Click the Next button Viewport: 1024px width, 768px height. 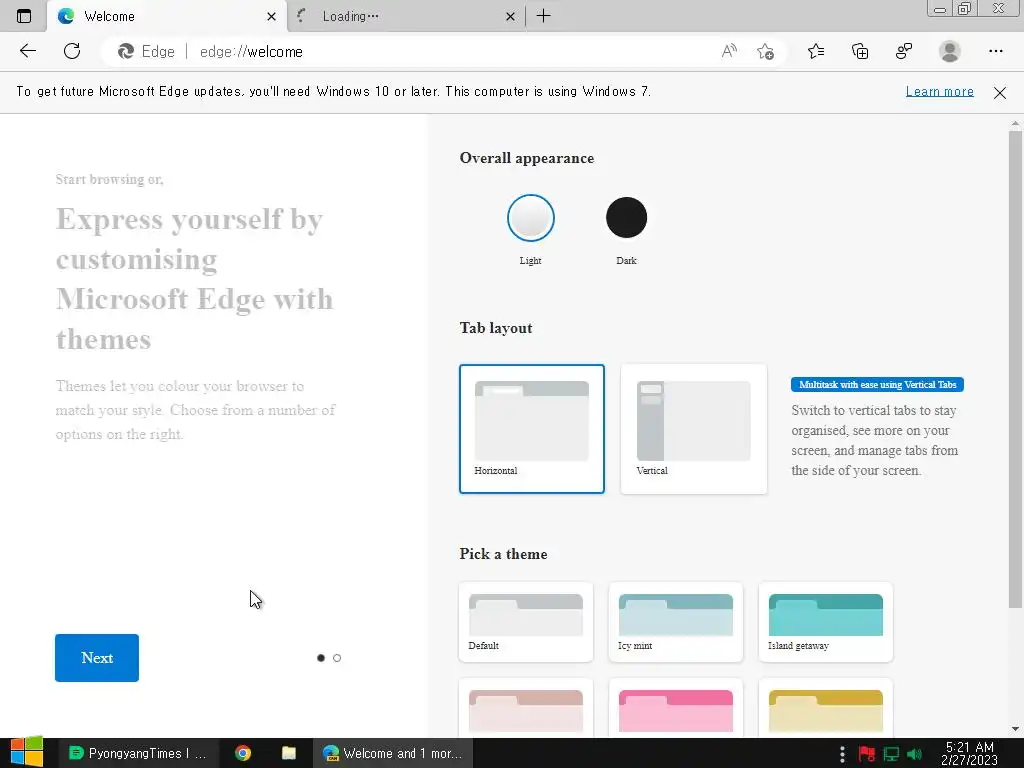click(97, 658)
